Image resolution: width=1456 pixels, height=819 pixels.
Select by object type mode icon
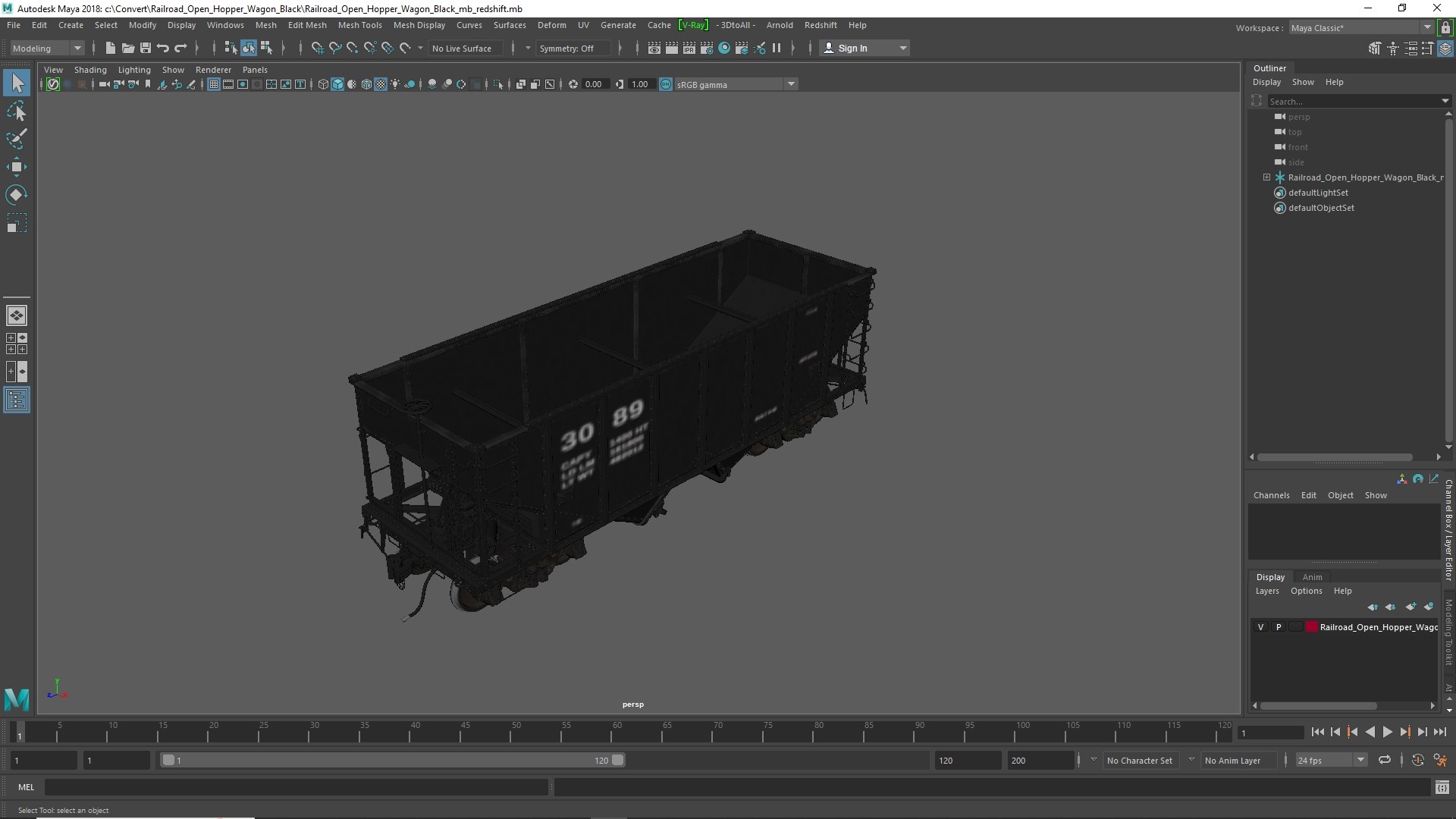249,48
